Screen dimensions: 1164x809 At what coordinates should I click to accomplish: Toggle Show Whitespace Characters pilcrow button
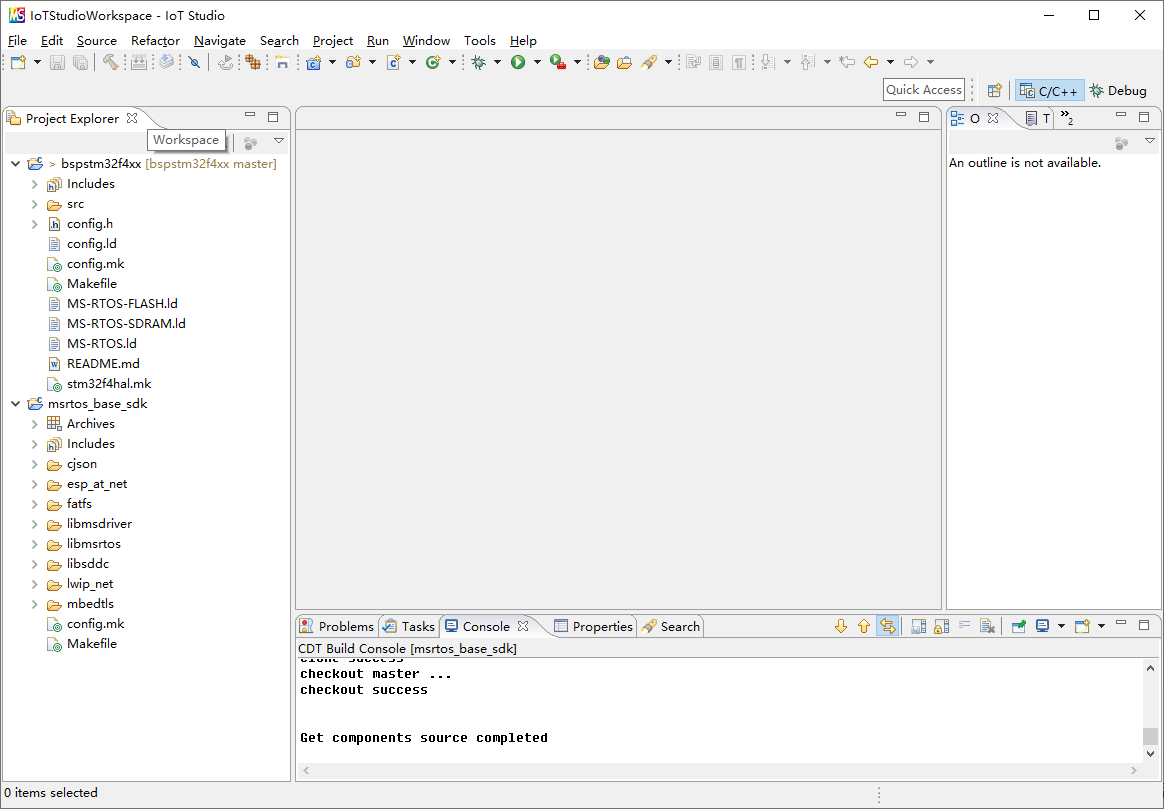point(739,62)
